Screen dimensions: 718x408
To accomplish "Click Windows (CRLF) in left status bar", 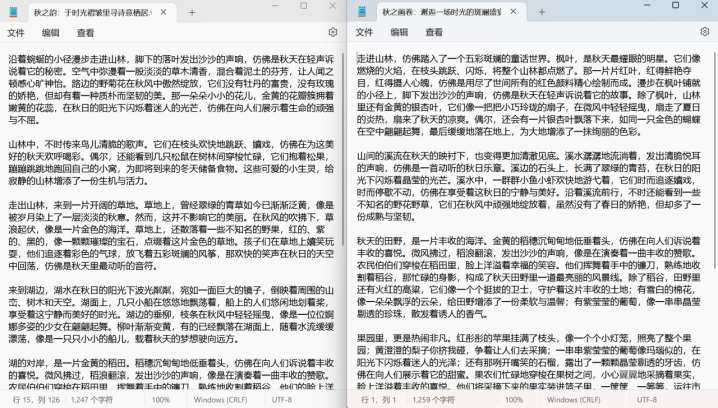I will point(220,400).
